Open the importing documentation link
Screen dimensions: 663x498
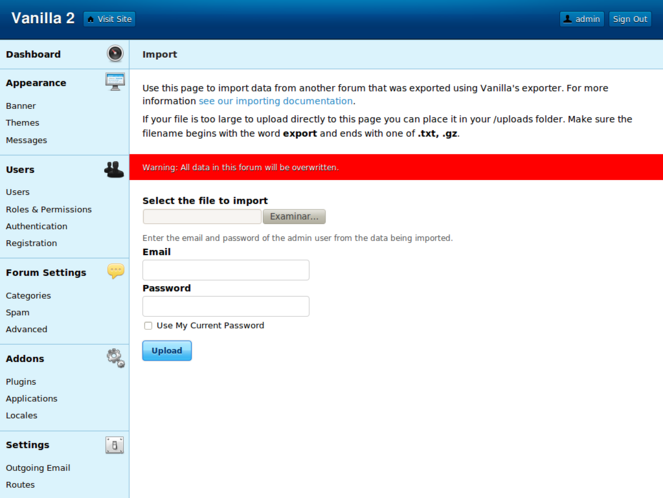point(275,101)
